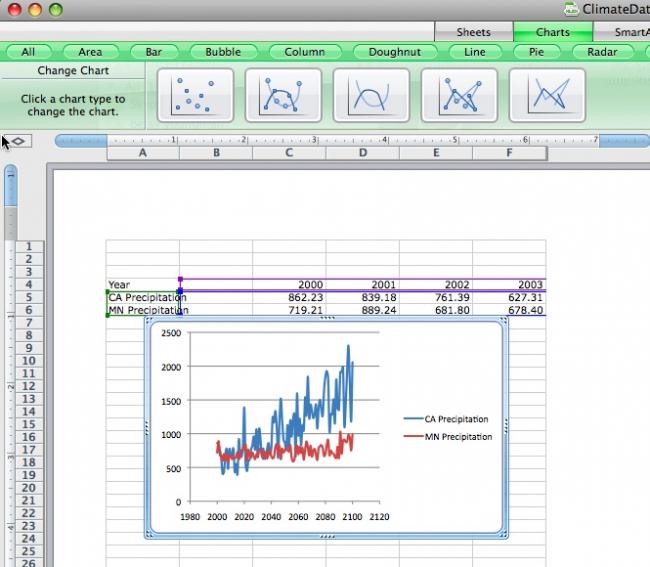The height and width of the screenshot is (567, 650).
Task: Select Straight Lined Scatter chart thumbnail
Action: point(547,94)
